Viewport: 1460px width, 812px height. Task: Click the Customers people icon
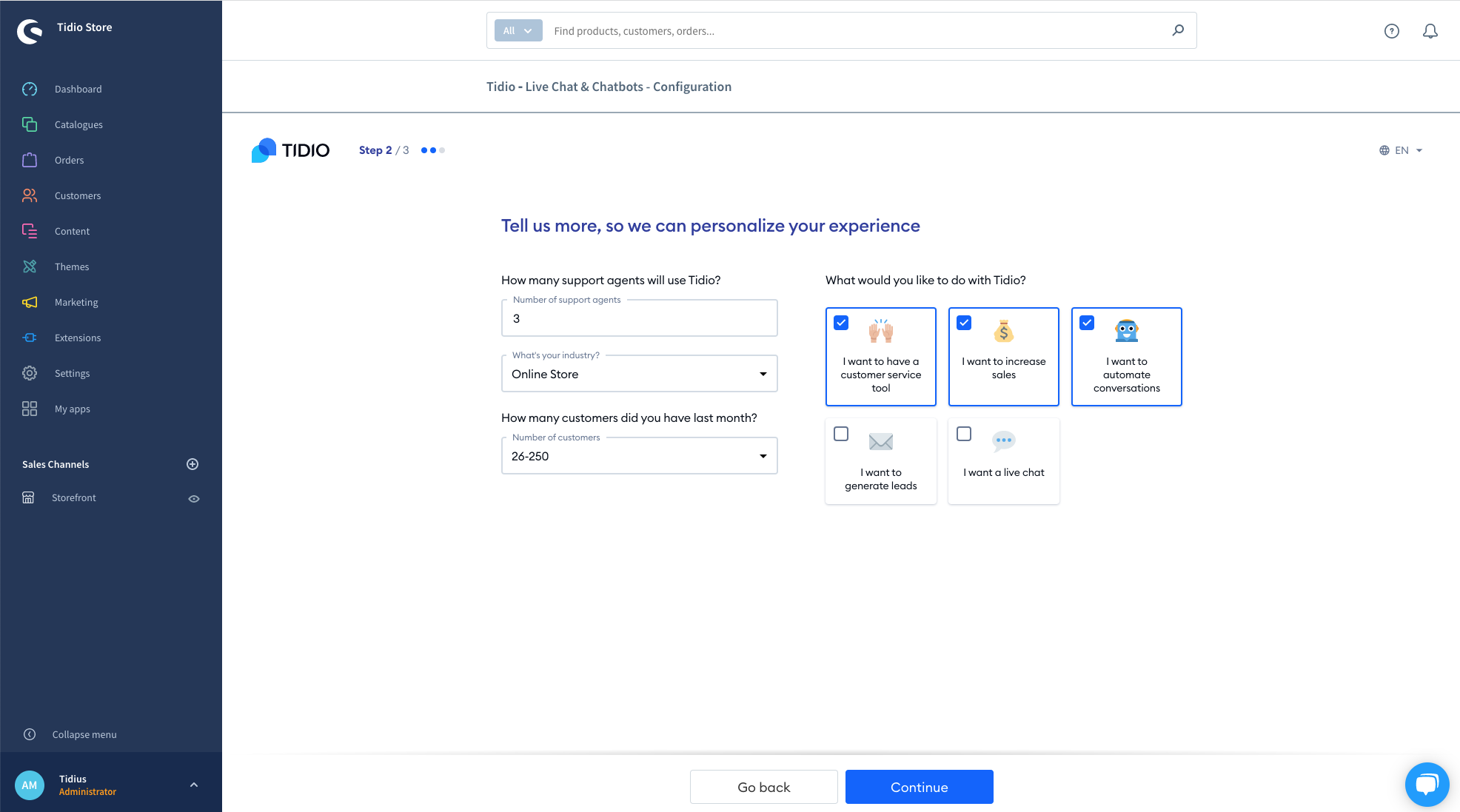point(30,195)
